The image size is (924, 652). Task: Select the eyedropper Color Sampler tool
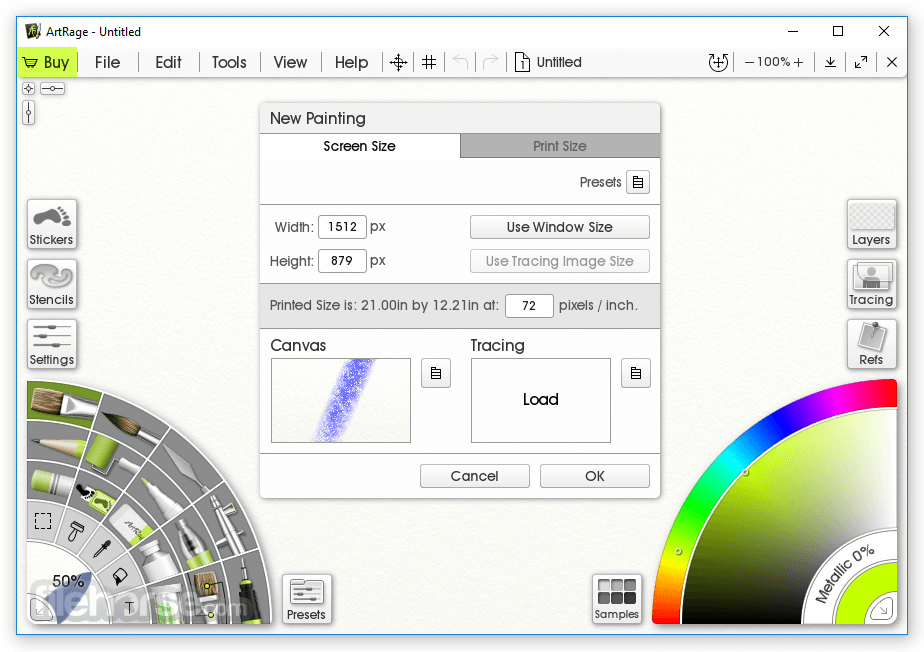102,548
